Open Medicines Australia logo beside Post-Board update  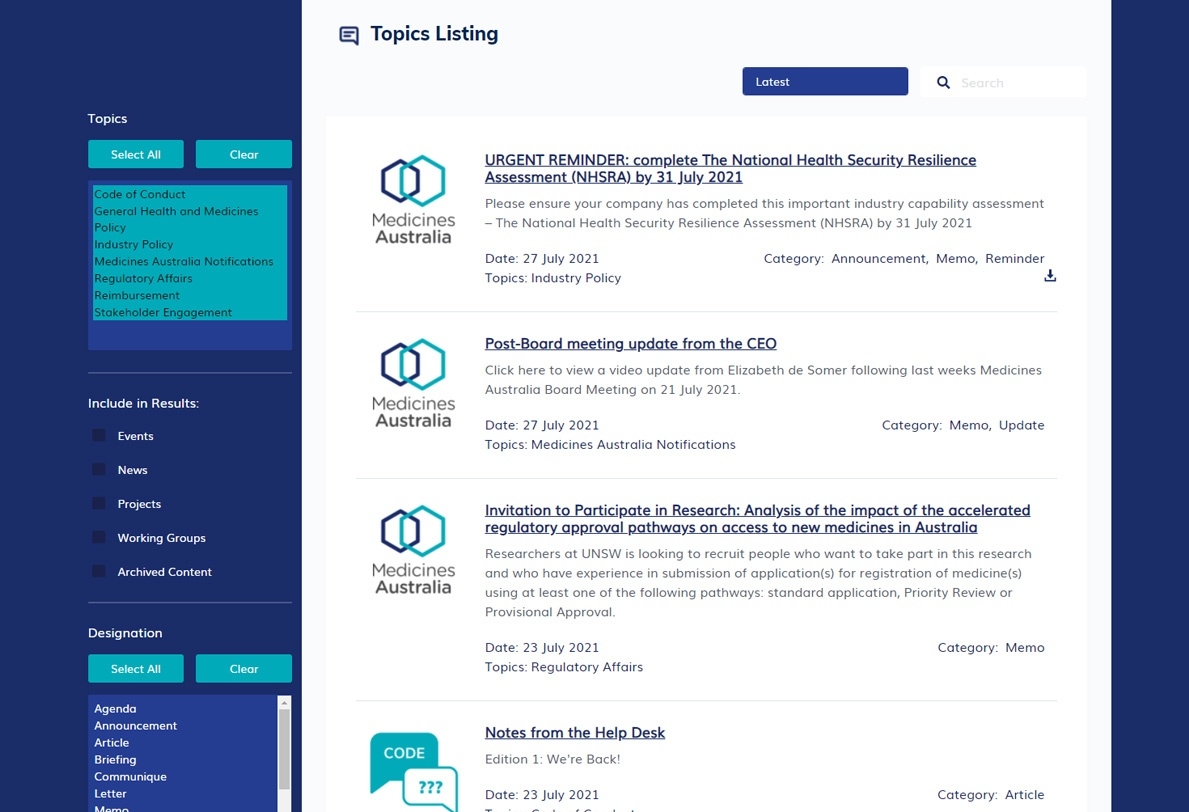point(413,383)
